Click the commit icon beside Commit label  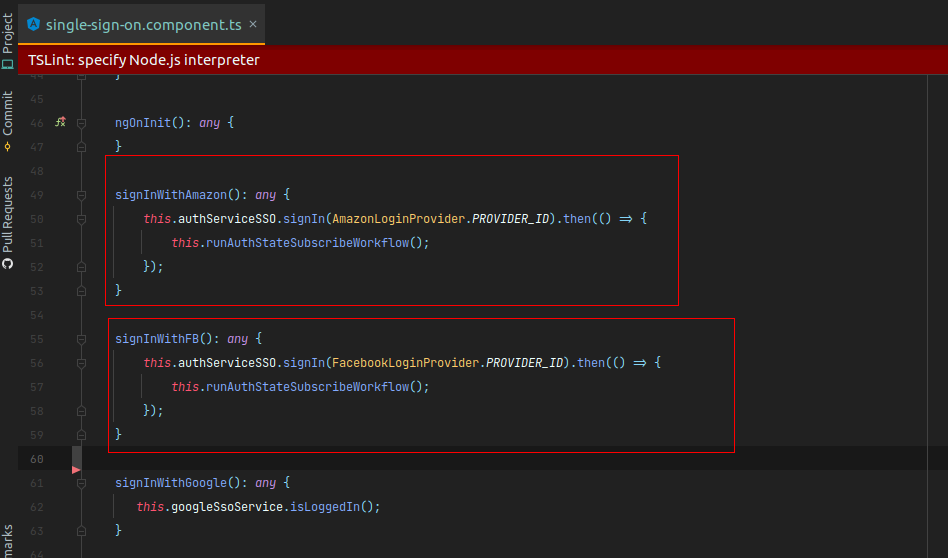point(7,146)
